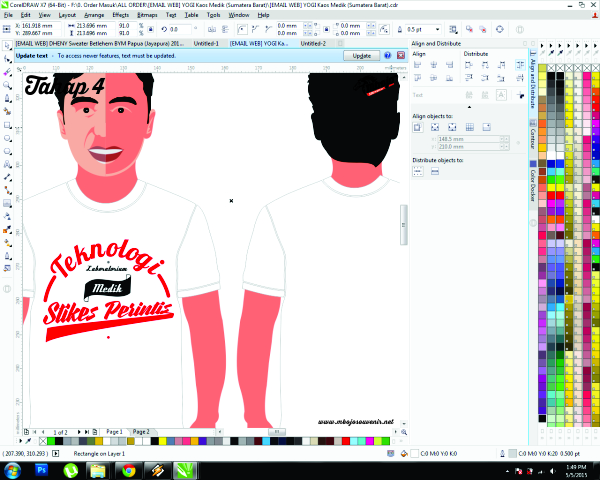Screen dimensions: 600x480
Task: Open the Window menu
Action: pyautogui.click(x=239, y=15)
